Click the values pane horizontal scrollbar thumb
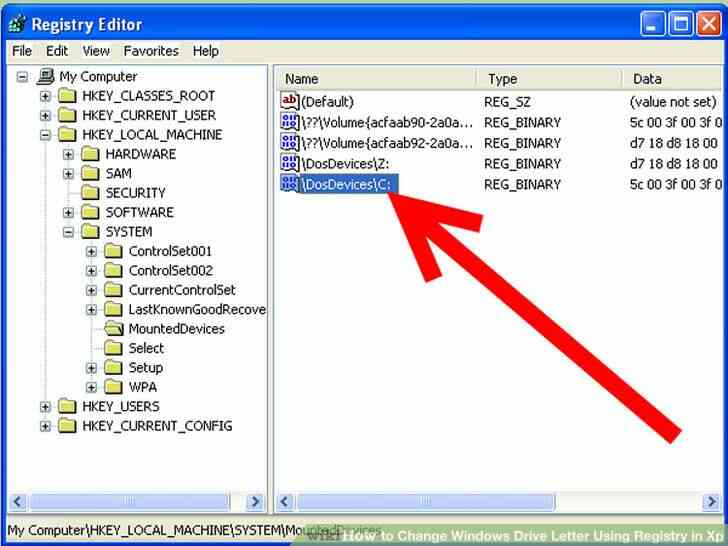This screenshot has width=728, height=546. coord(425,502)
